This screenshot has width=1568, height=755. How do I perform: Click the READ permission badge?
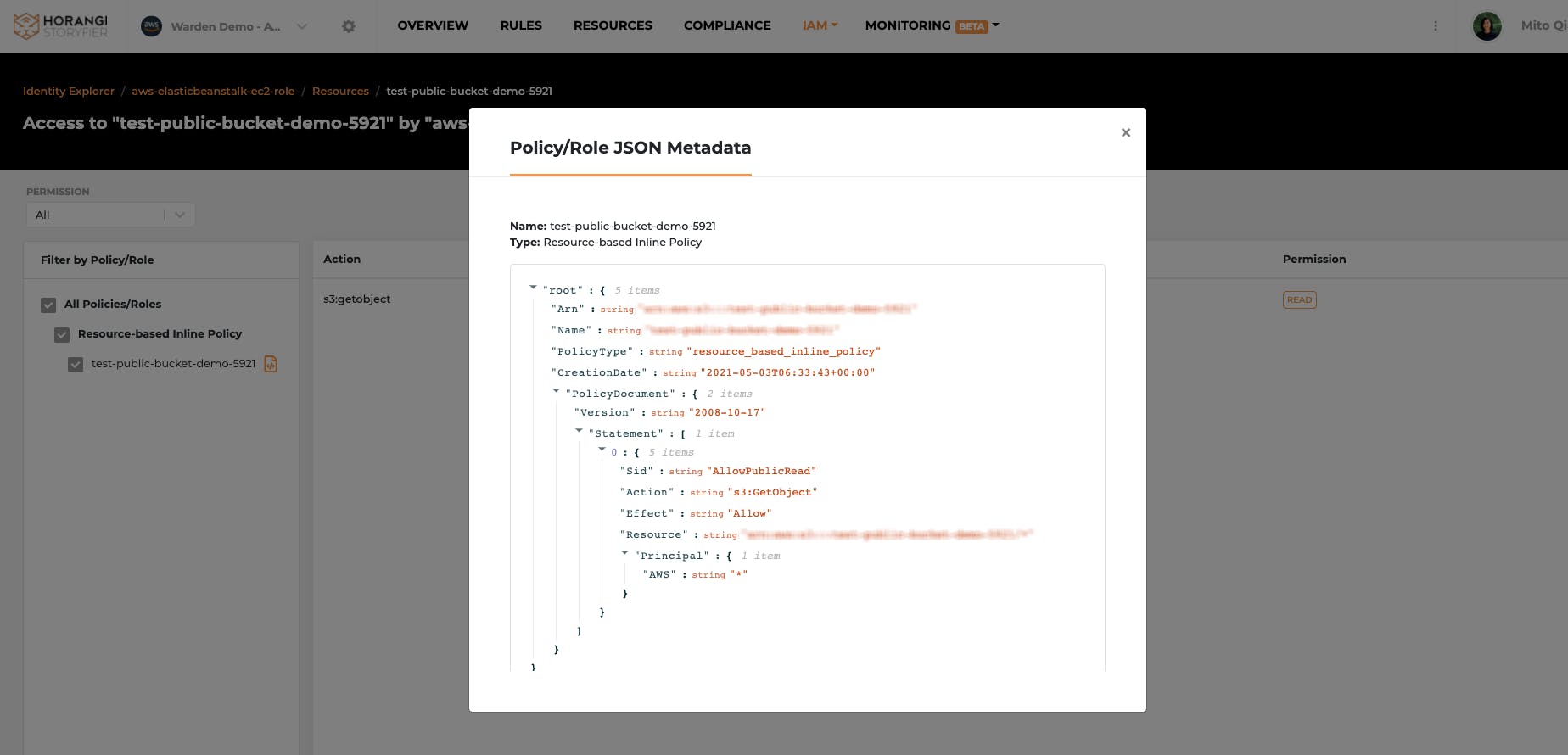[1299, 299]
